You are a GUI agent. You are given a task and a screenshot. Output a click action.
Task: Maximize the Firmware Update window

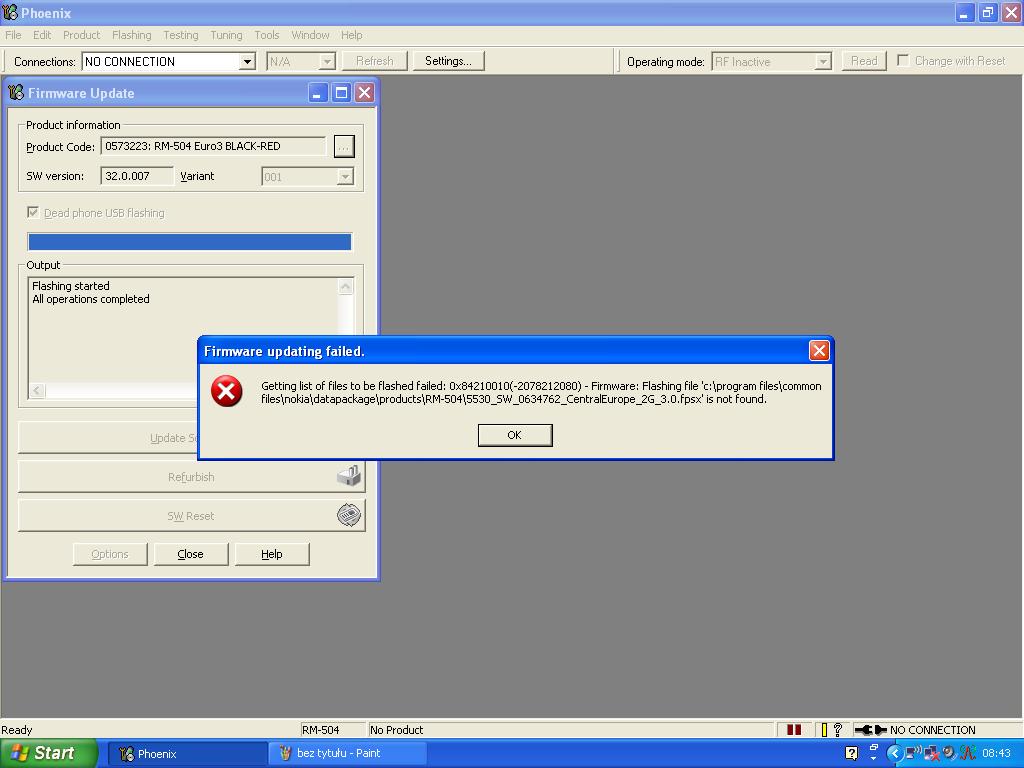tap(341, 93)
